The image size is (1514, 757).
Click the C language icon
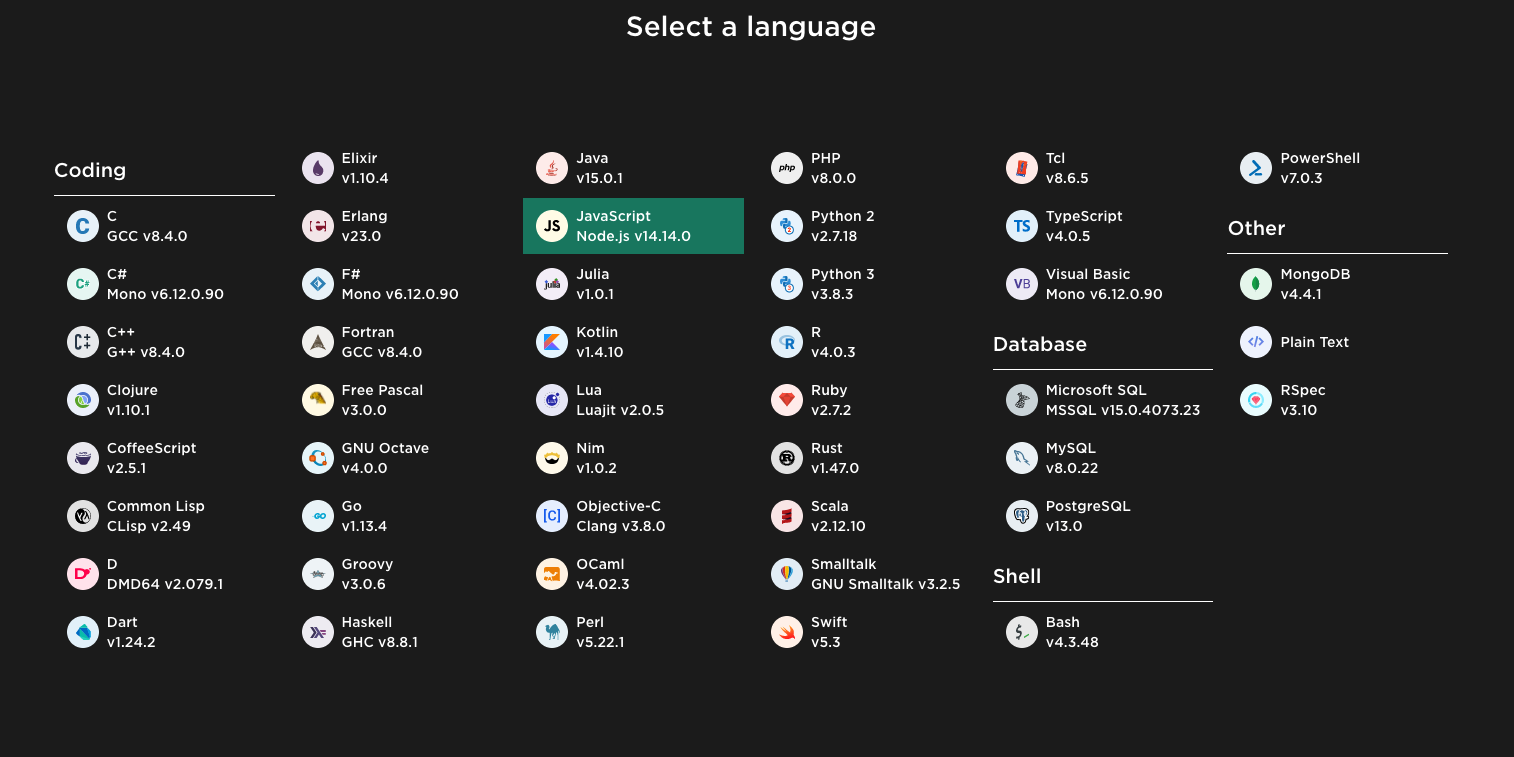[x=83, y=226]
